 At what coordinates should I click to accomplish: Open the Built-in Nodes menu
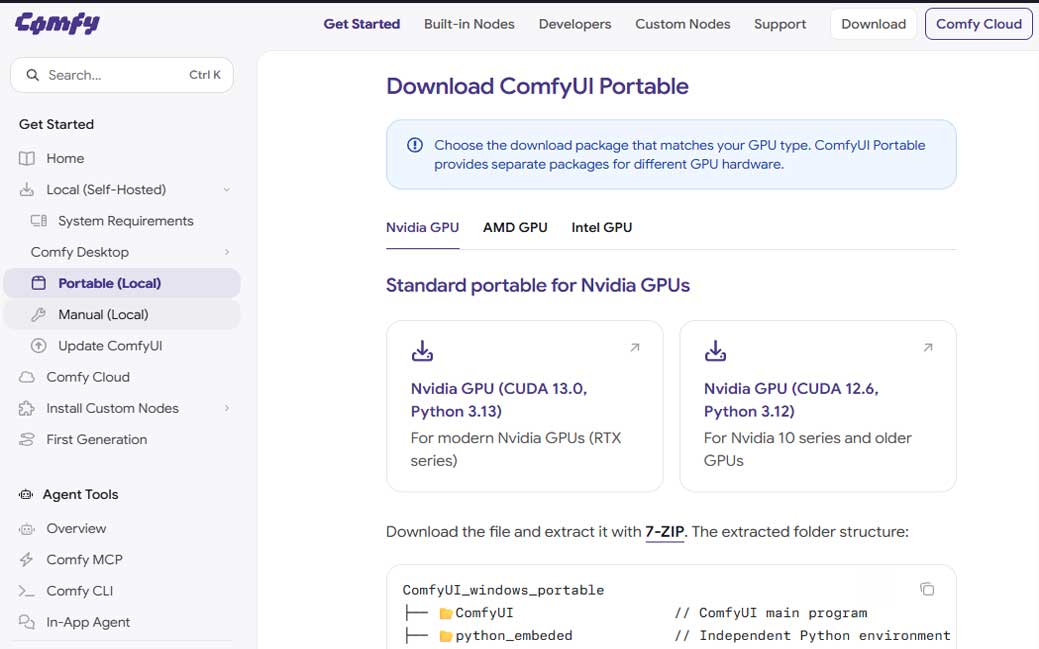tap(469, 24)
